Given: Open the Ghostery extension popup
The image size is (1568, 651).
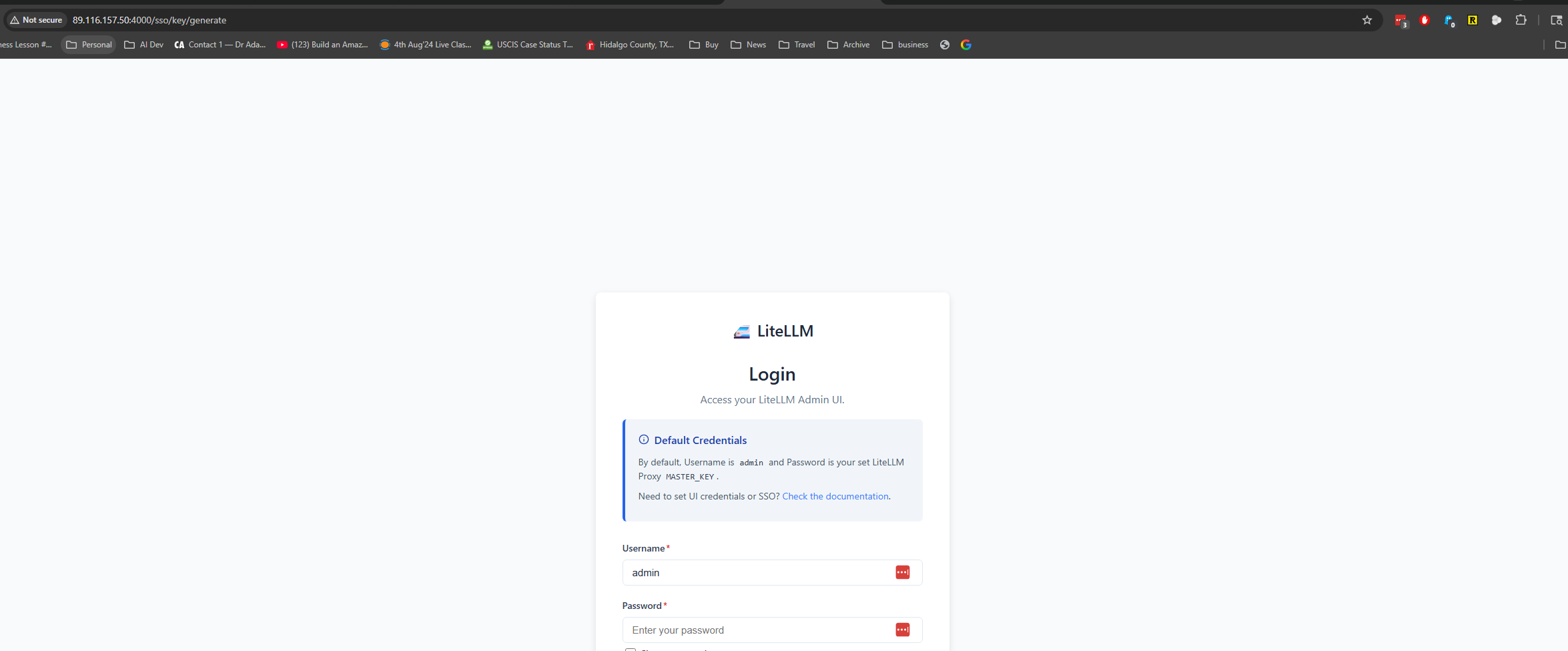Looking at the screenshot, I should click(x=1449, y=21).
